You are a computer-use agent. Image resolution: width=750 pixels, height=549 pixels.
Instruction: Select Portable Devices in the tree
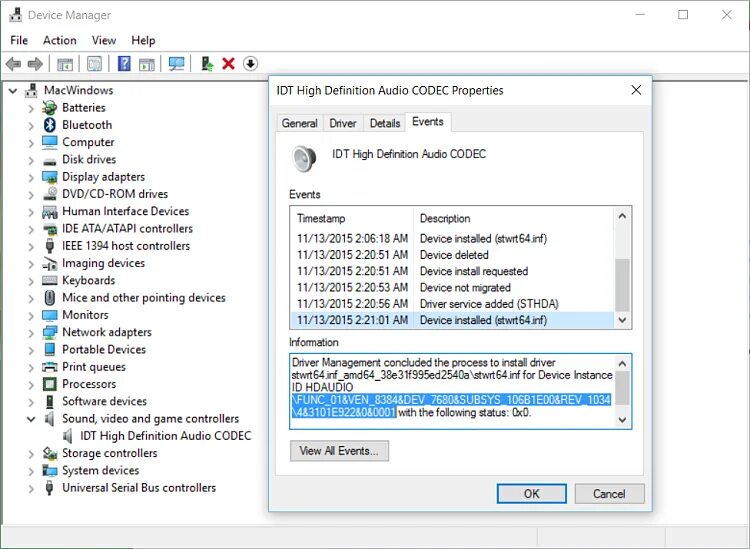coord(104,350)
